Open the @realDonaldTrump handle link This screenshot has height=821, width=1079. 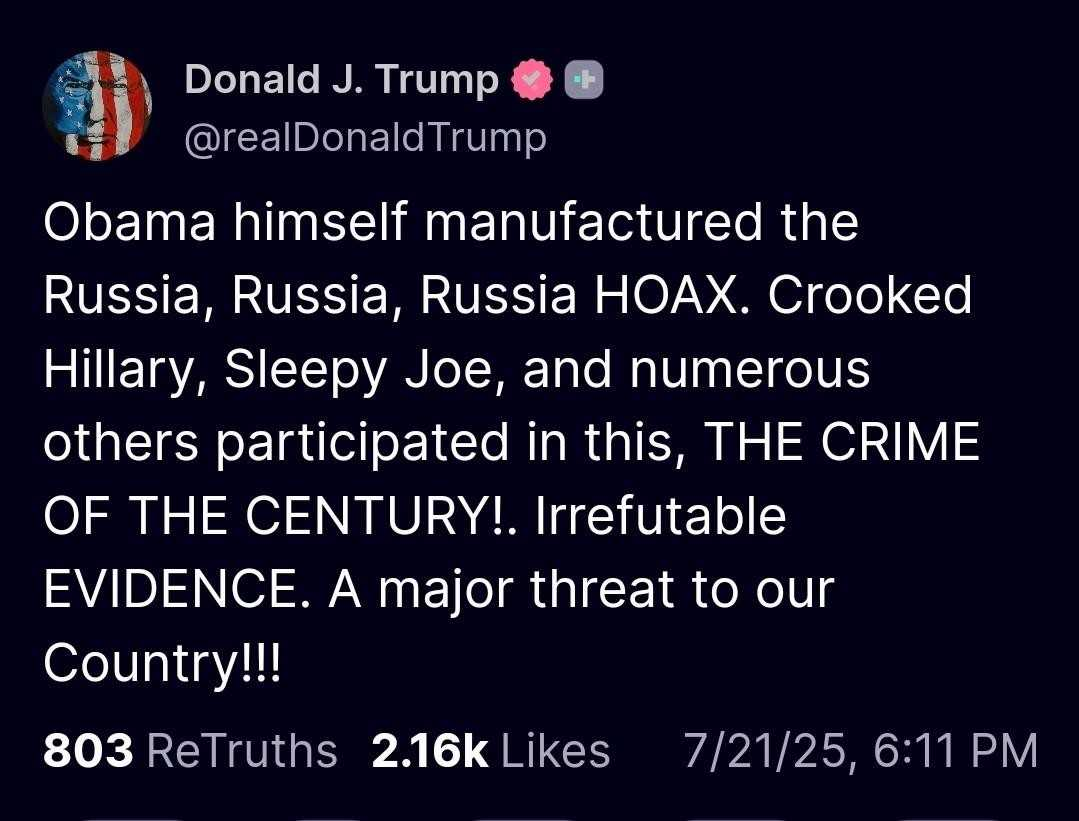pos(365,138)
